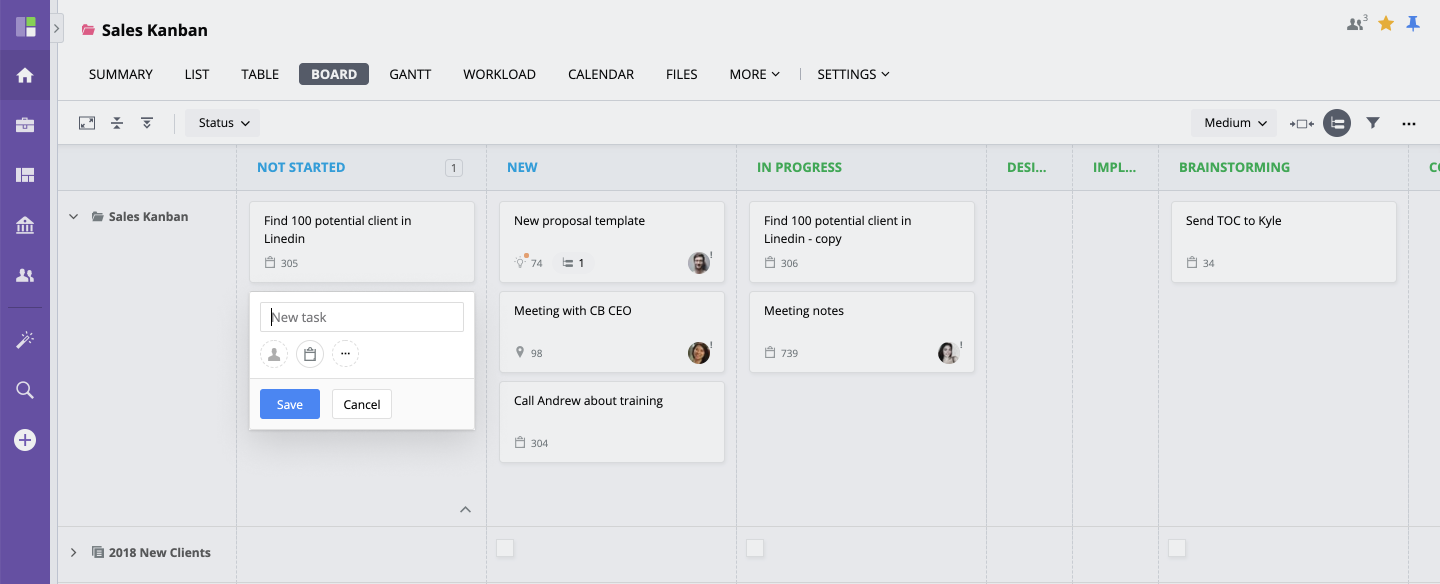Click the plus add icon in sidebar
The width and height of the screenshot is (1440, 584).
click(25, 440)
